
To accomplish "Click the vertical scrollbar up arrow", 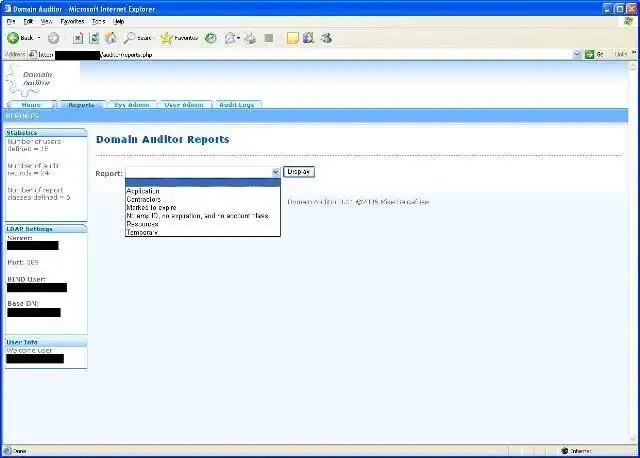I will point(633,66).
